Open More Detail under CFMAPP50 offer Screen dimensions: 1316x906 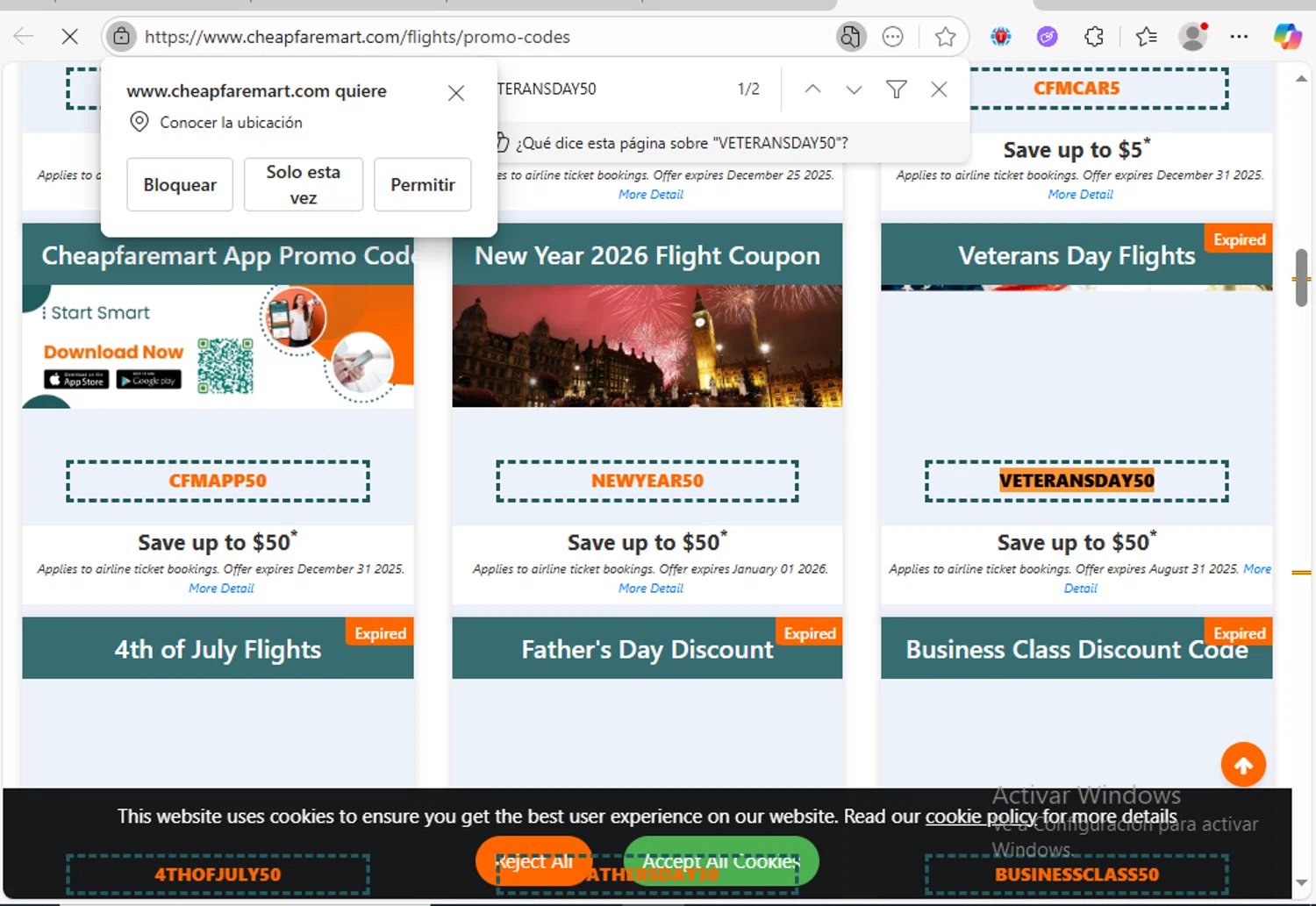pos(221,589)
